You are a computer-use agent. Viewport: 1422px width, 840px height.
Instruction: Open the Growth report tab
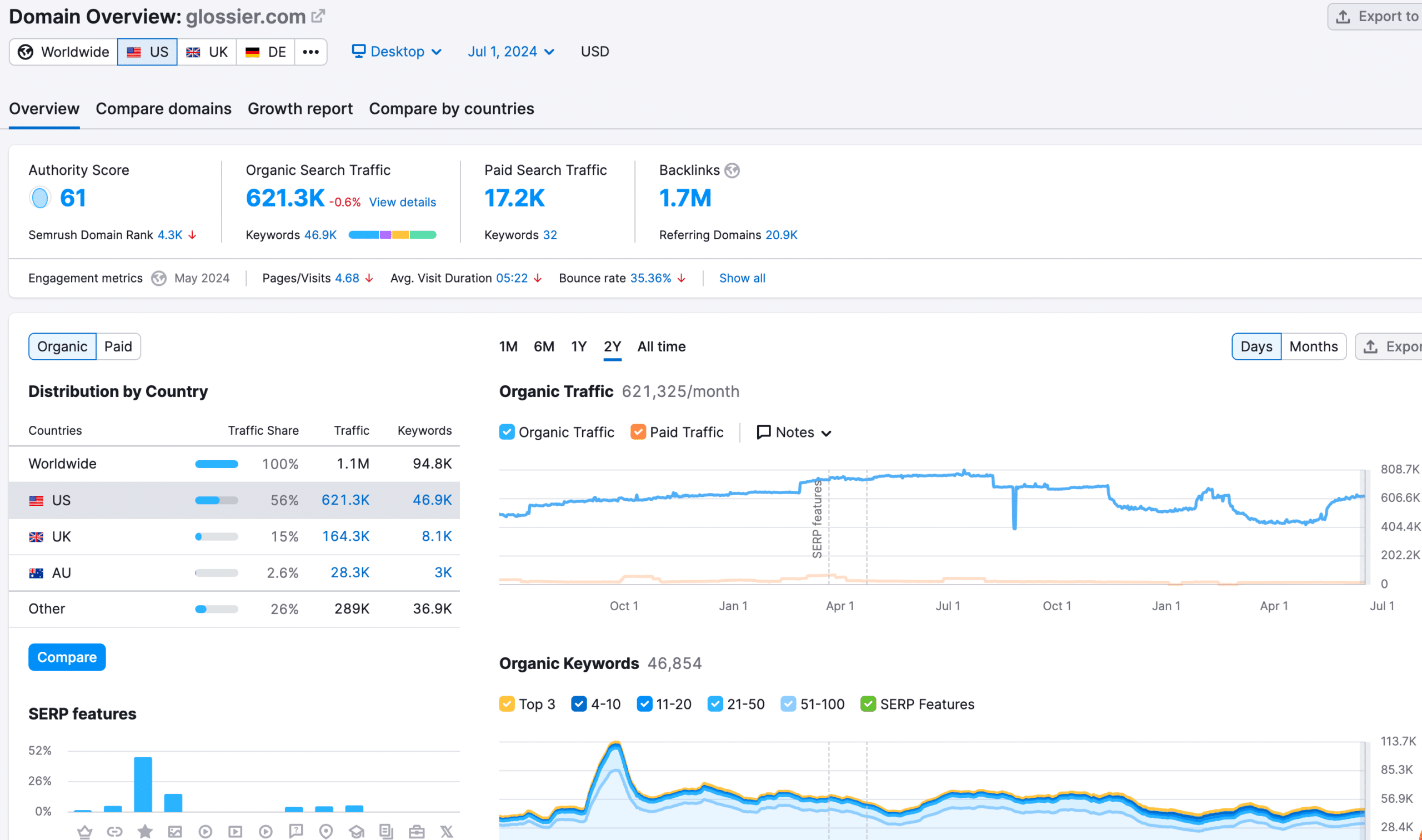click(300, 109)
